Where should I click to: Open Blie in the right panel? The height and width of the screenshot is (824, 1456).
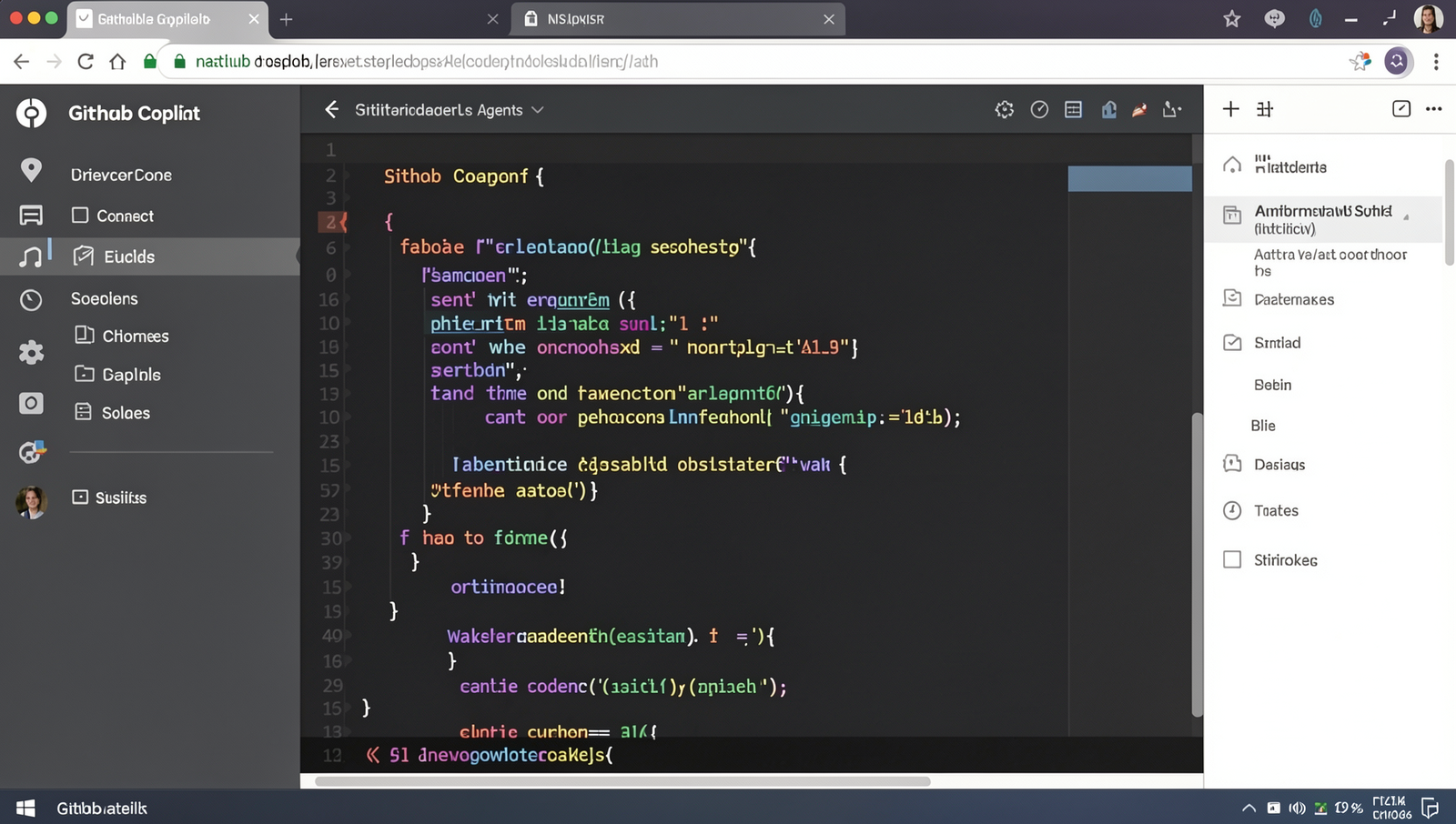click(x=1263, y=425)
